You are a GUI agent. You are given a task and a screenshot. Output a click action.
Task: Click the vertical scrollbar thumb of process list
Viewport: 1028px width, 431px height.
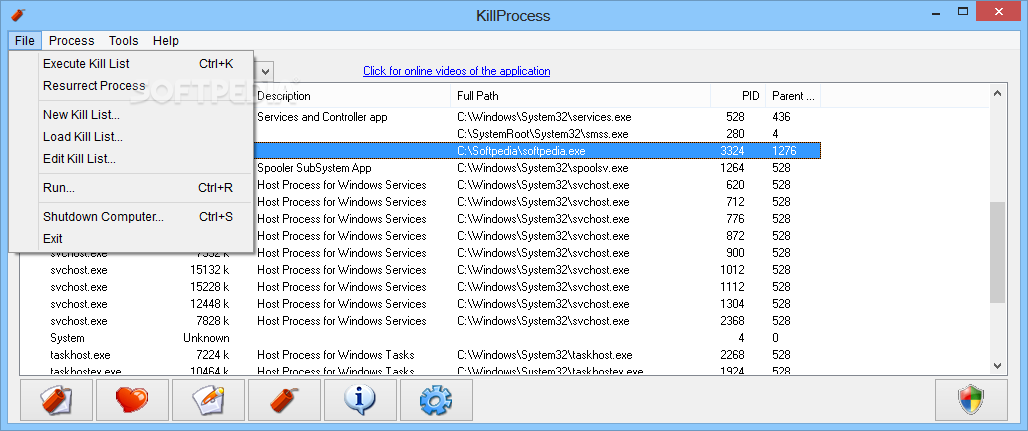pos(997,252)
